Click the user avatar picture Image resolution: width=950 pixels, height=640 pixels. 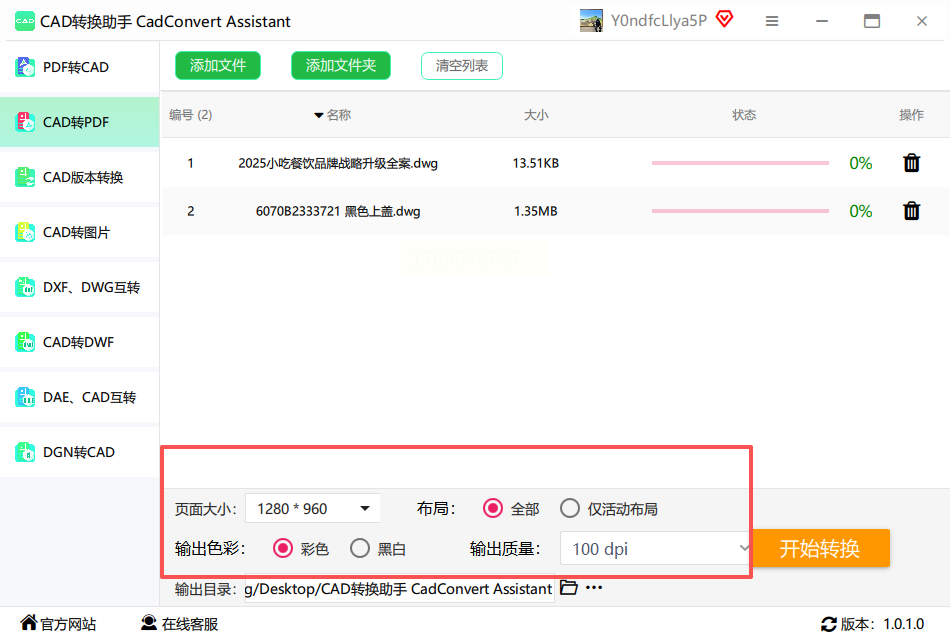[x=591, y=21]
